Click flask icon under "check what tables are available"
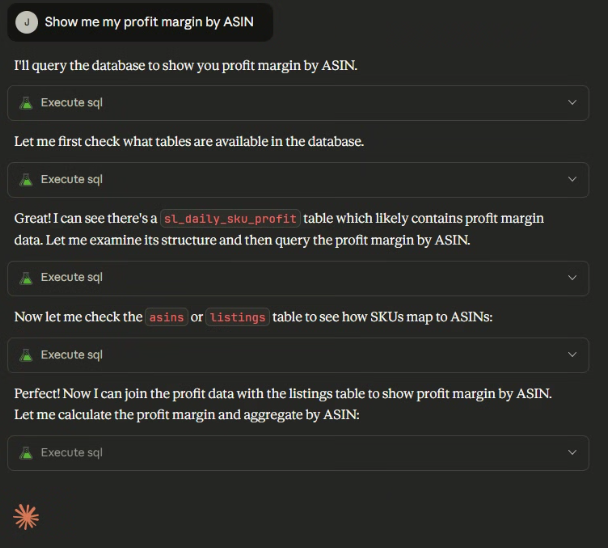The height and width of the screenshot is (548, 608). tap(26, 180)
